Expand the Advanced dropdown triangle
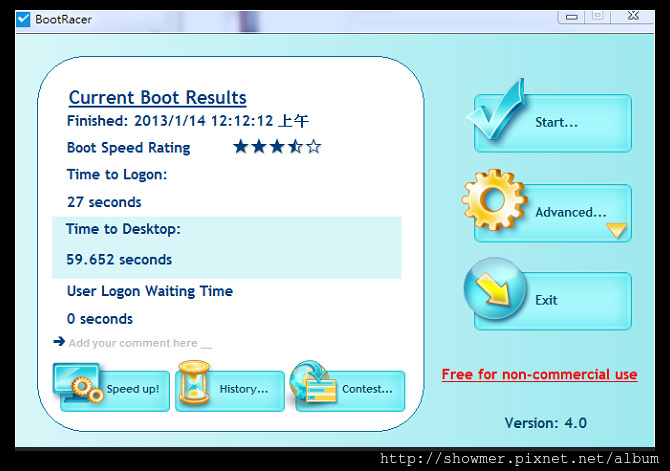Image resolution: width=670 pixels, height=471 pixels. [x=616, y=230]
